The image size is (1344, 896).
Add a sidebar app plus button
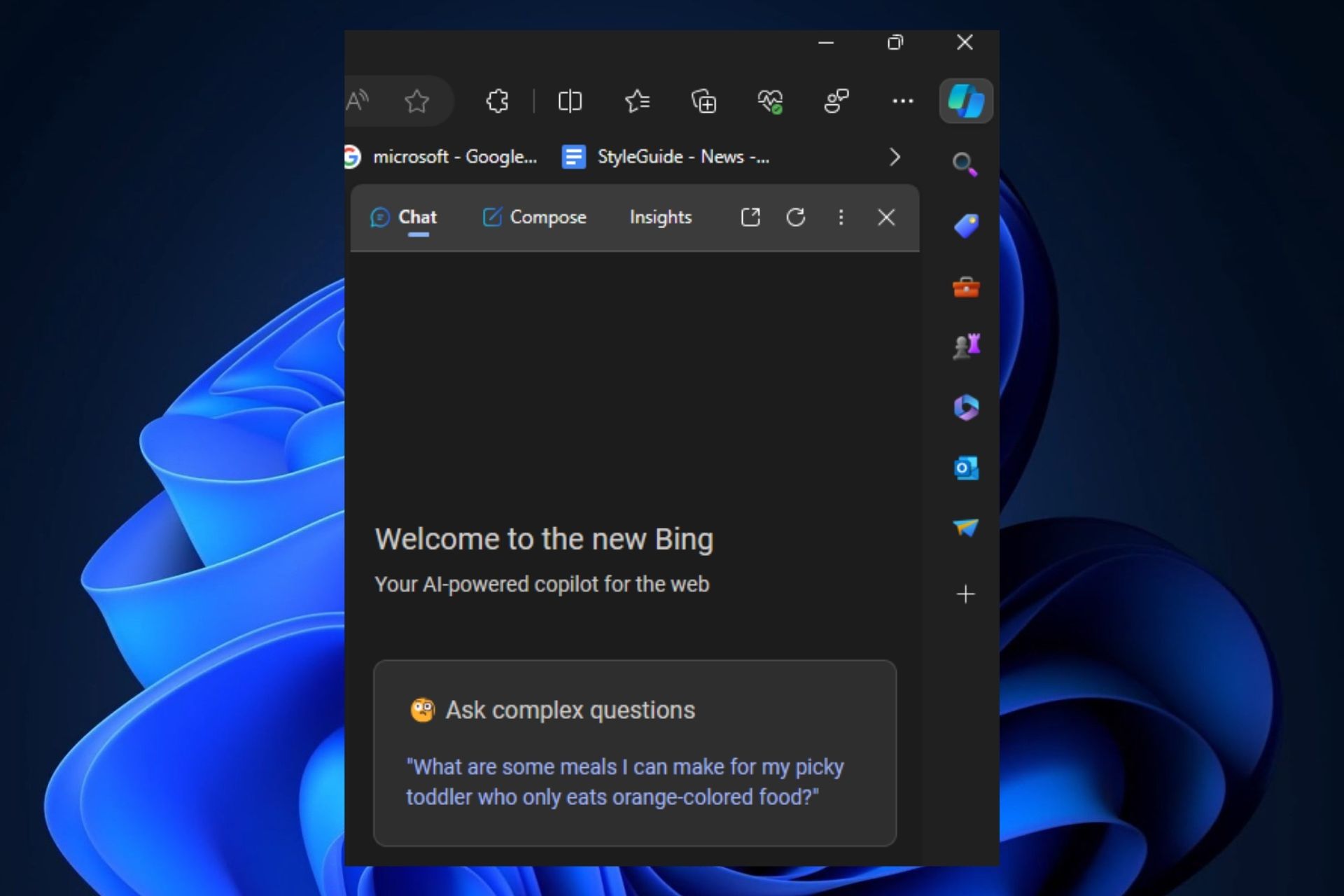(965, 594)
